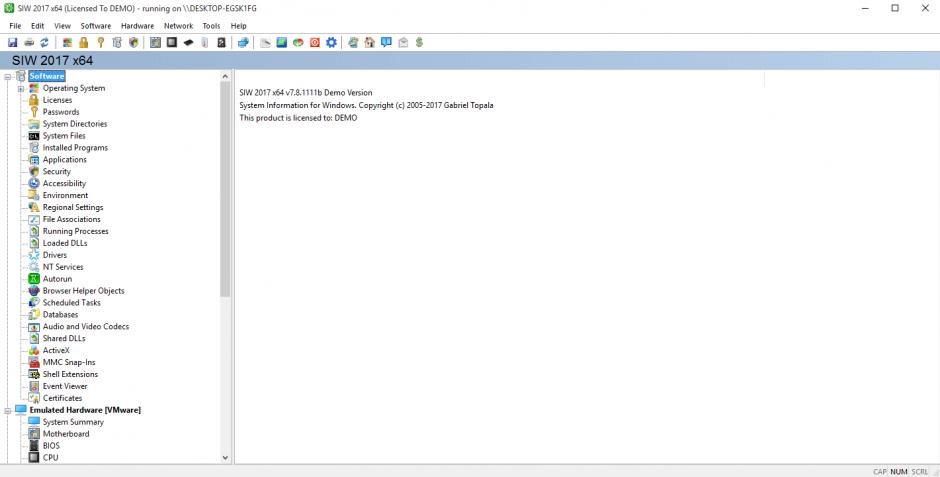The height and width of the screenshot is (477, 940).
Task: Select Security tree item
Action: tap(56, 171)
